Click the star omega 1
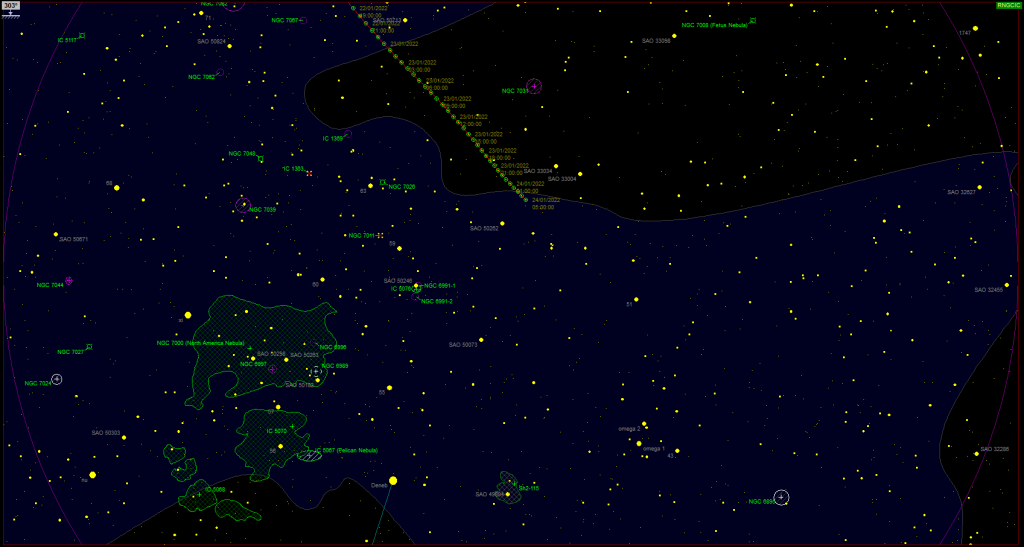The width and height of the screenshot is (1024, 547). point(639,443)
